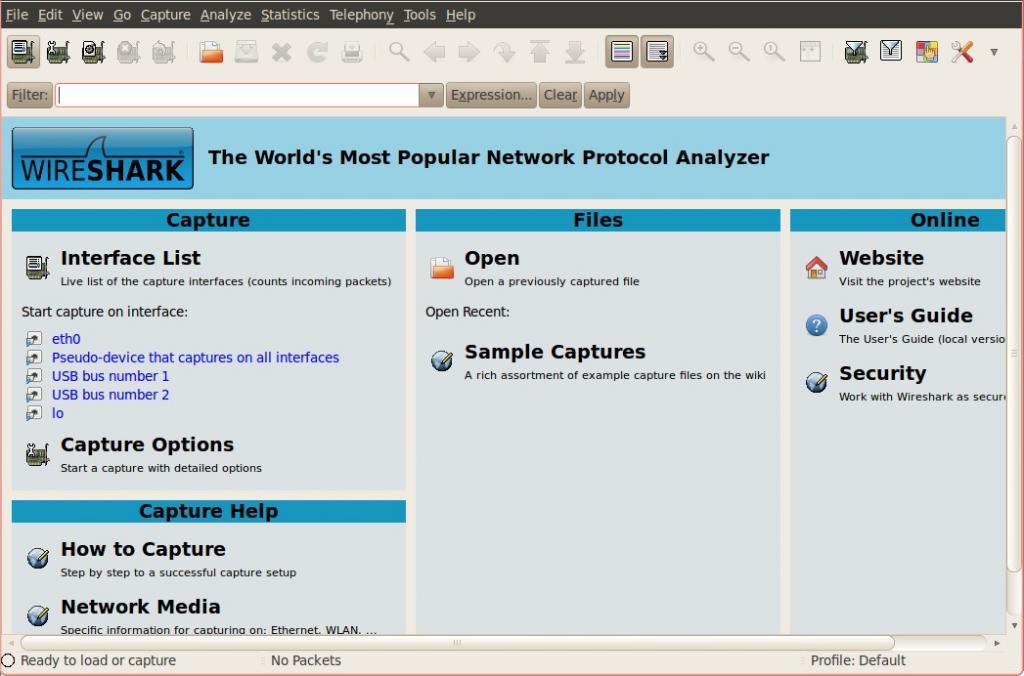
Task: Toggle auto scroll in live capture button
Action: click(657, 51)
